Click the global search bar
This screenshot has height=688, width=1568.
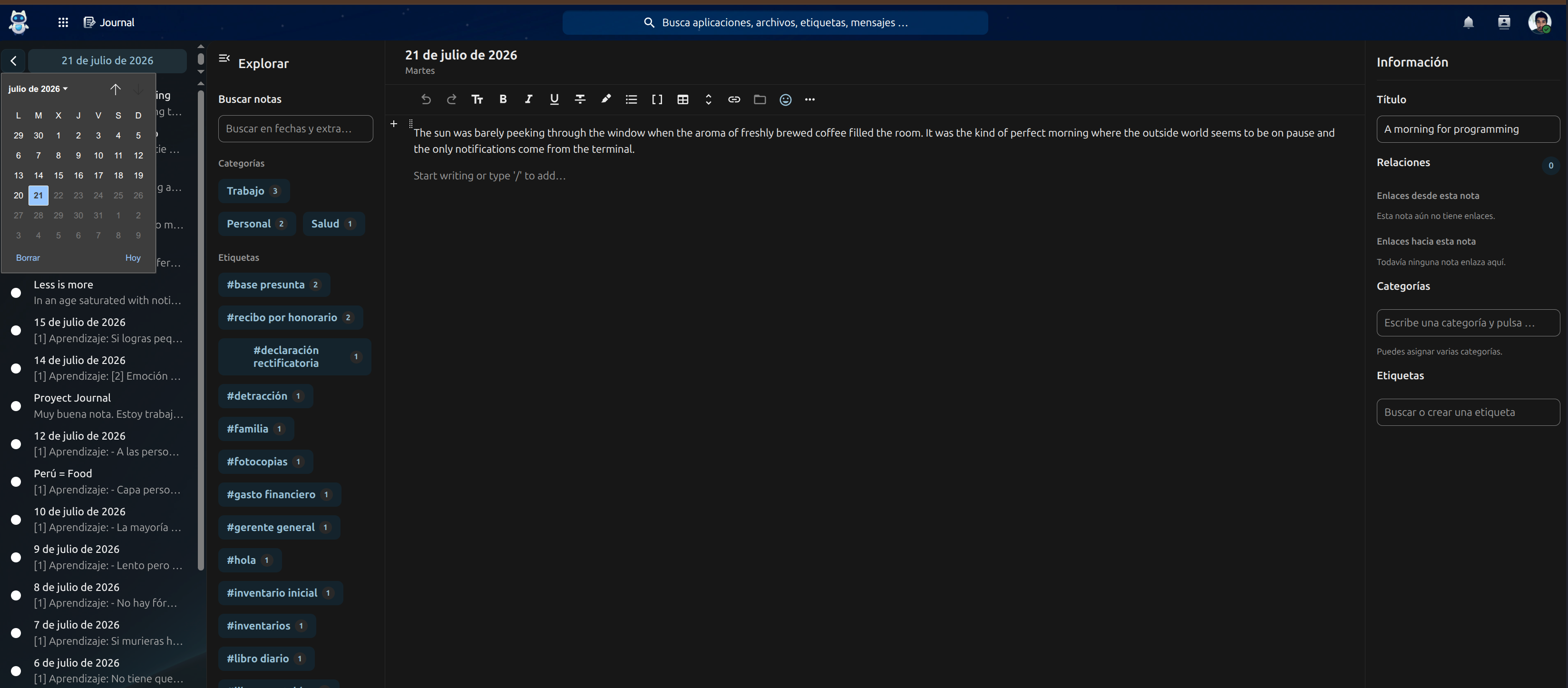point(775,22)
